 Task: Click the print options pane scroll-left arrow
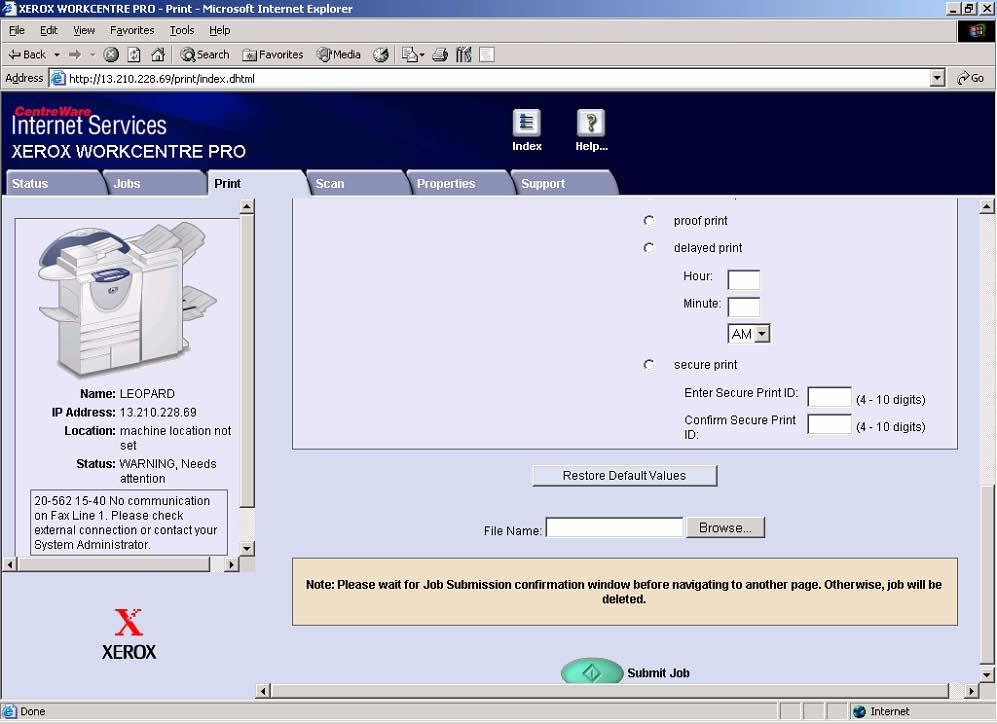coord(263,691)
